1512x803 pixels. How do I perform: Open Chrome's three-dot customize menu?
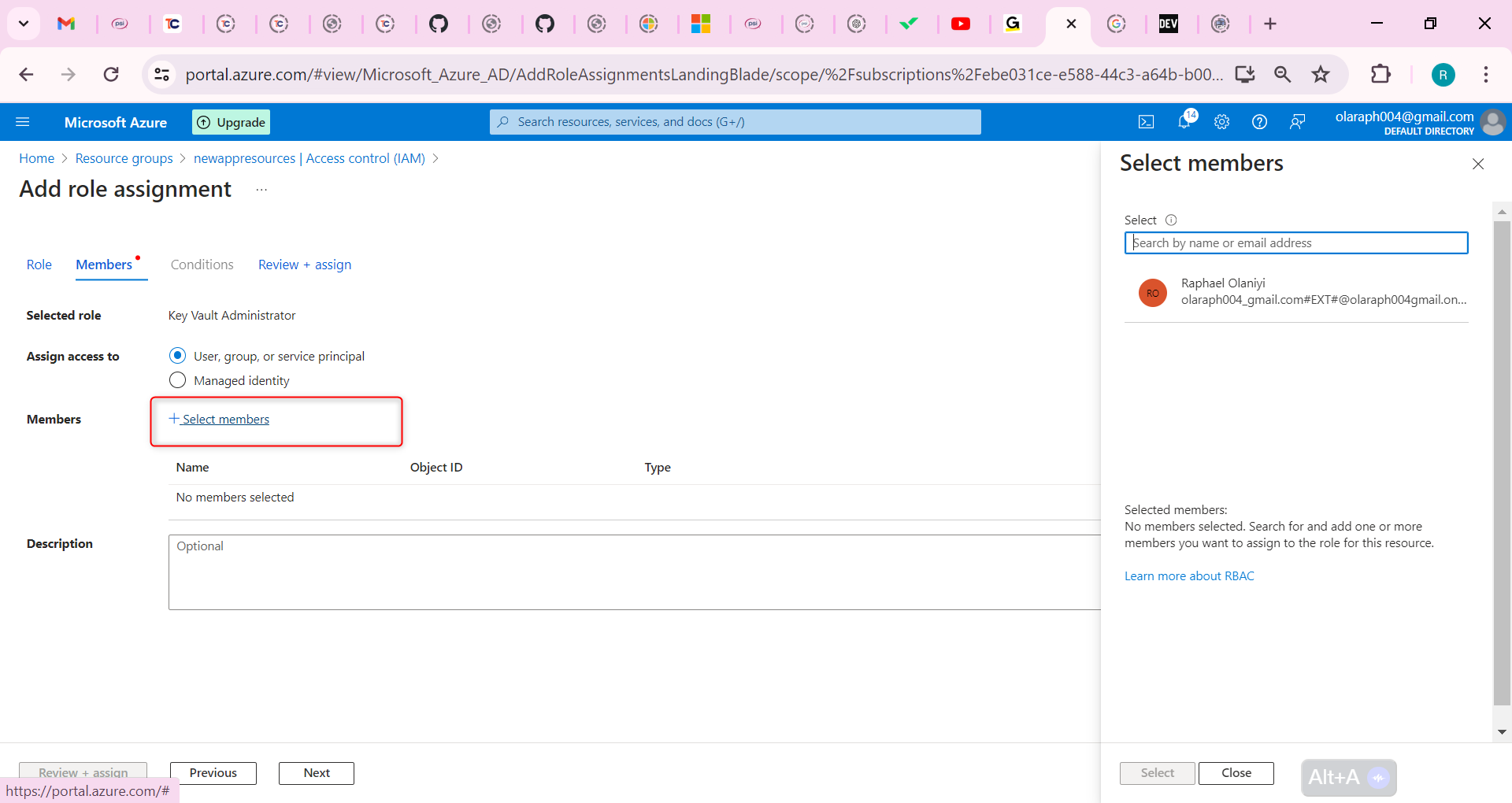pos(1487,74)
